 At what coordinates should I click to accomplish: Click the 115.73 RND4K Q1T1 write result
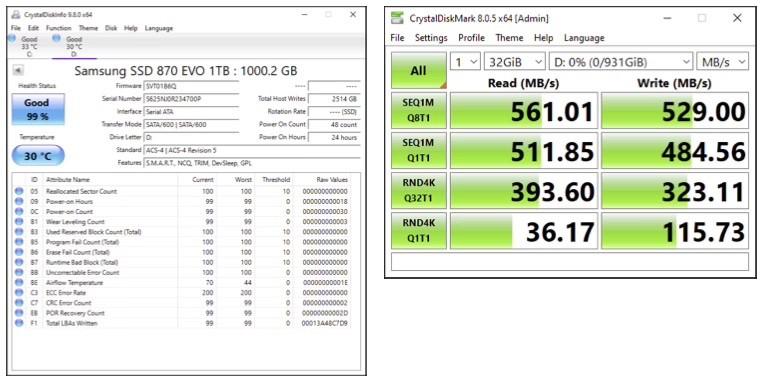(675, 231)
